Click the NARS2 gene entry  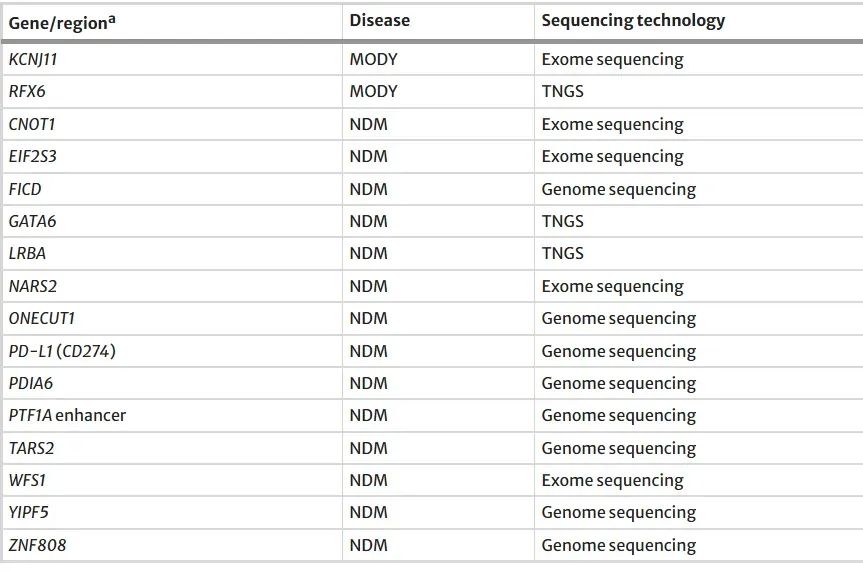pos(33,286)
